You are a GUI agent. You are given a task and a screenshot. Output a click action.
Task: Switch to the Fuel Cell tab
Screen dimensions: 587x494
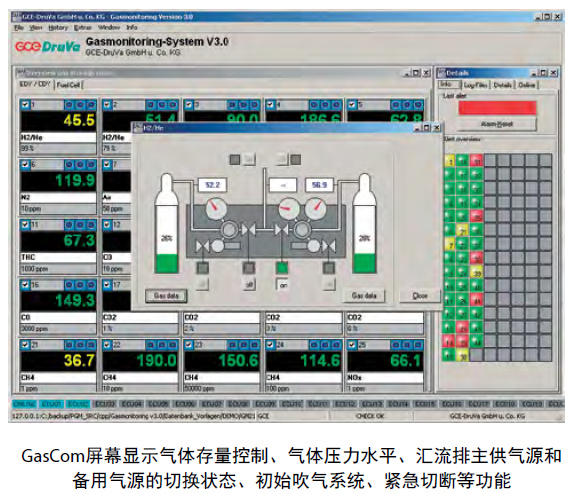click(69, 85)
